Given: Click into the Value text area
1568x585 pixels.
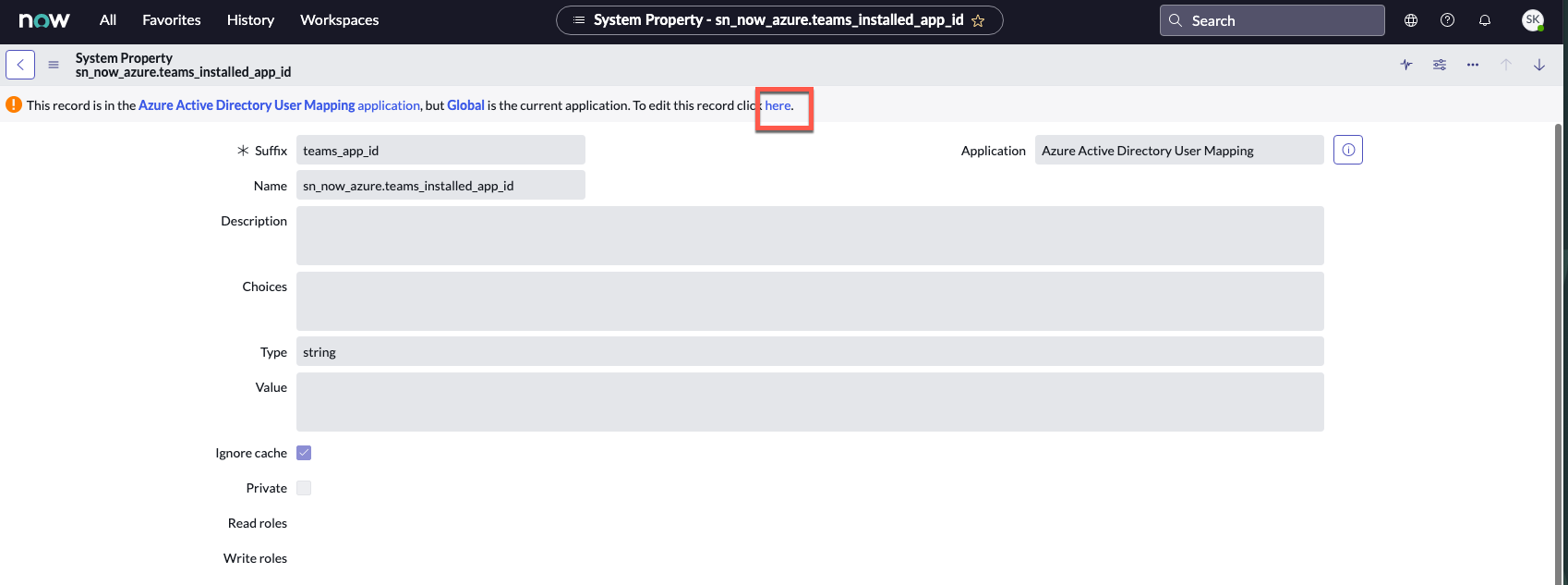Looking at the screenshot, I should [810, 402].
